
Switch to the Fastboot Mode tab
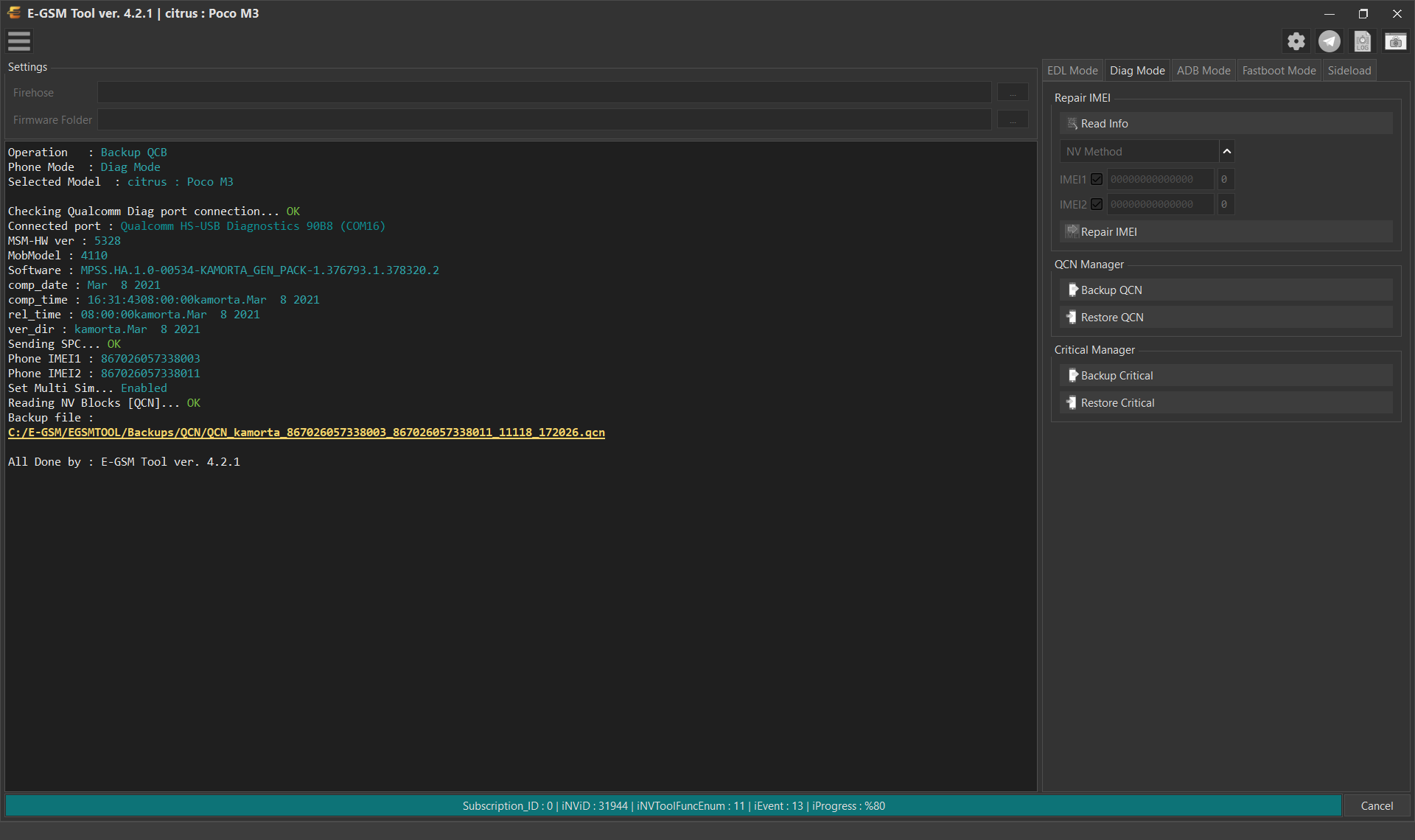coord(1279,71)
